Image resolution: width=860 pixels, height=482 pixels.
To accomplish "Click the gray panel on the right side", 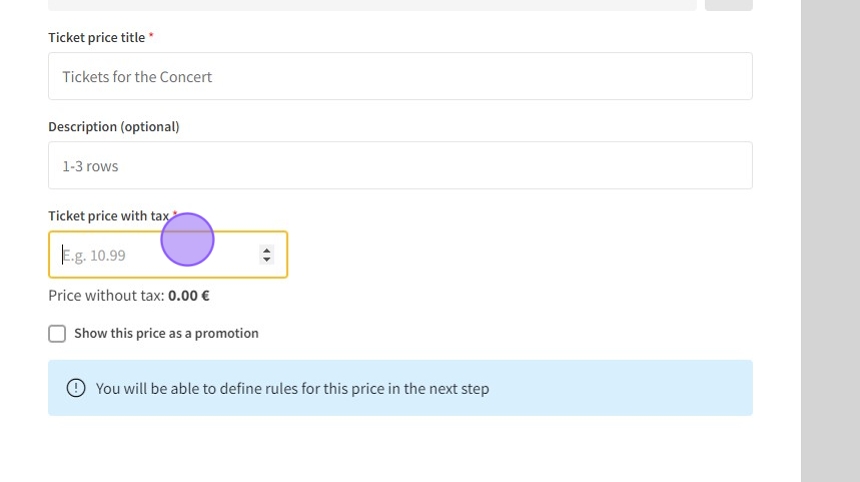I will 830,240.
